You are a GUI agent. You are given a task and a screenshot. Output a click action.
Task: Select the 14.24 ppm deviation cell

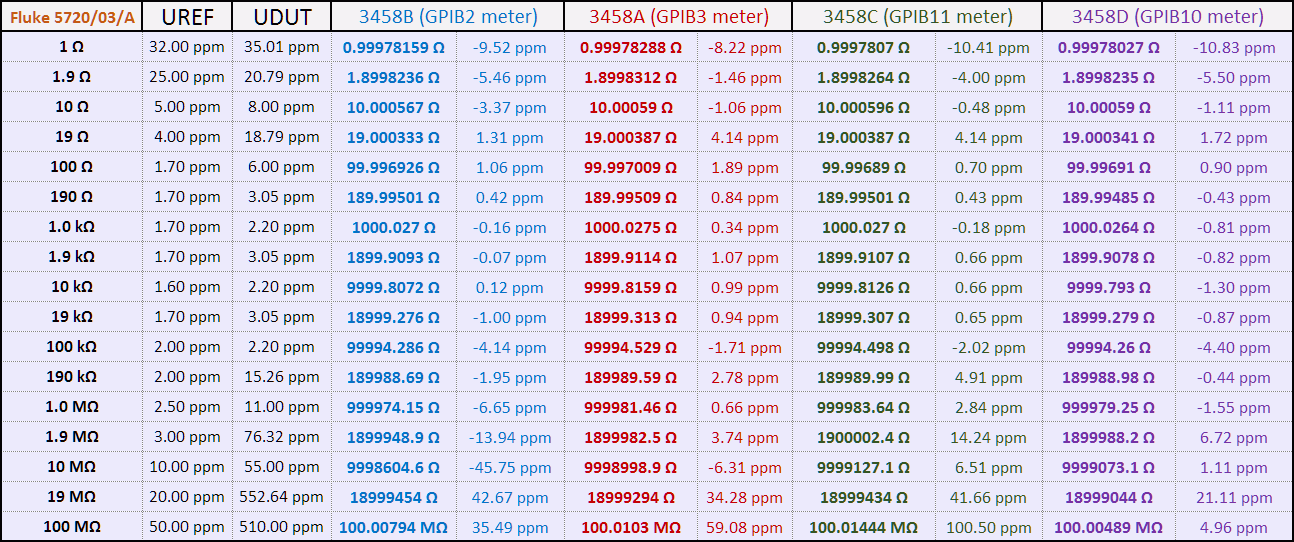988,438
